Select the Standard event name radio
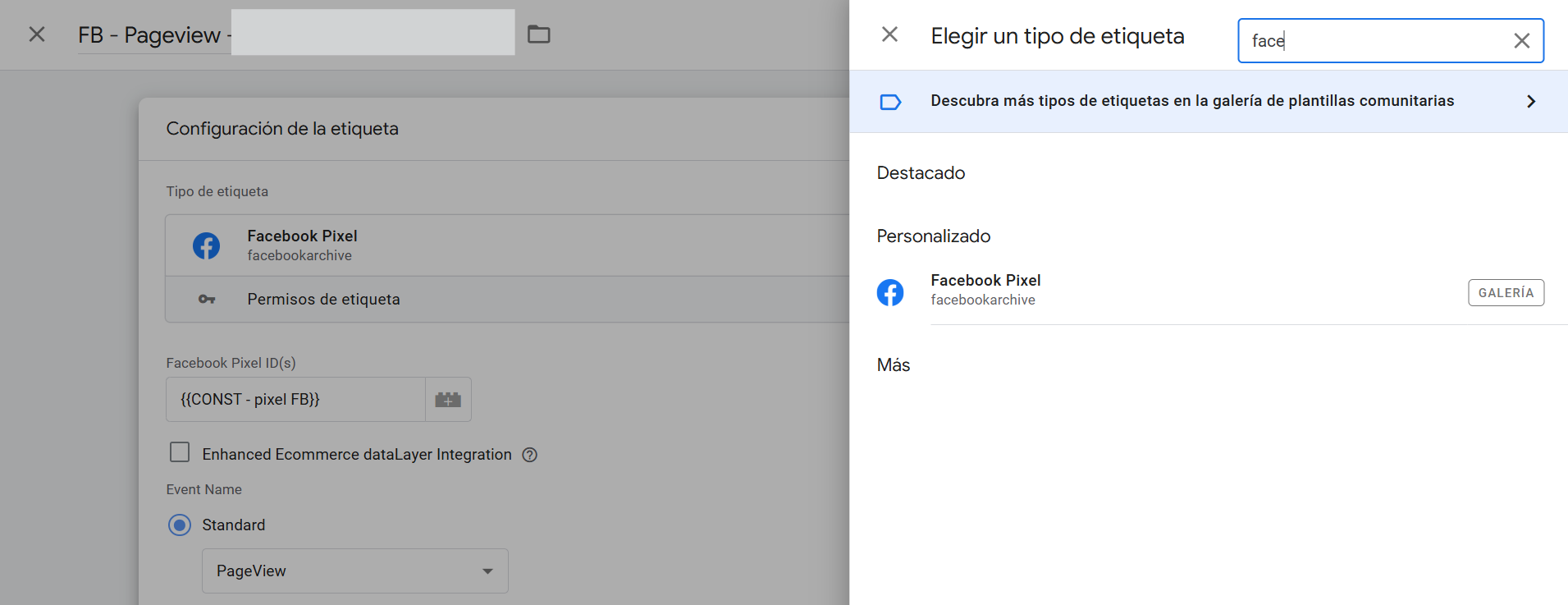 pos(180,525)
